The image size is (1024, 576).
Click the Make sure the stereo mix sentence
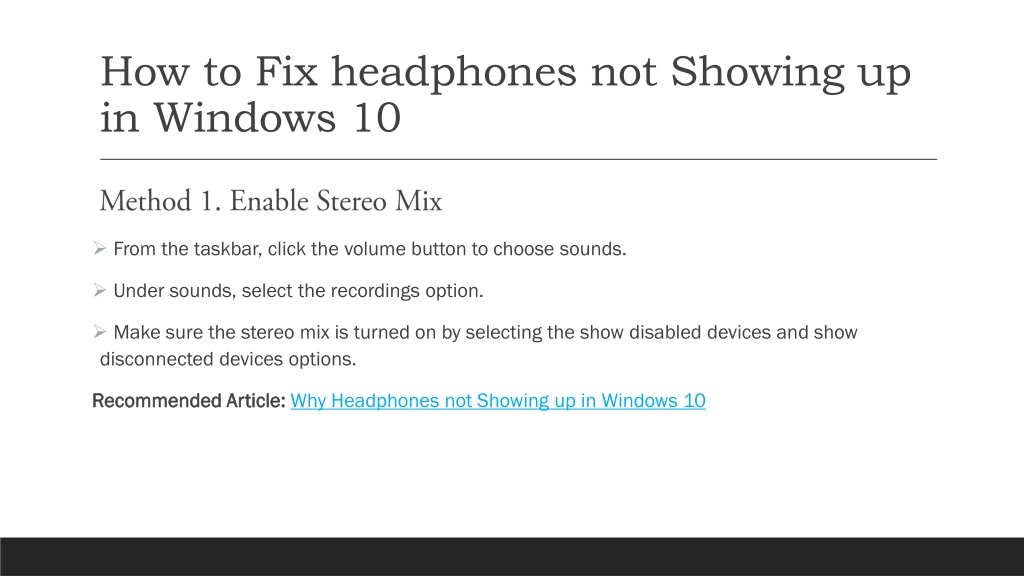pos(478,345)
